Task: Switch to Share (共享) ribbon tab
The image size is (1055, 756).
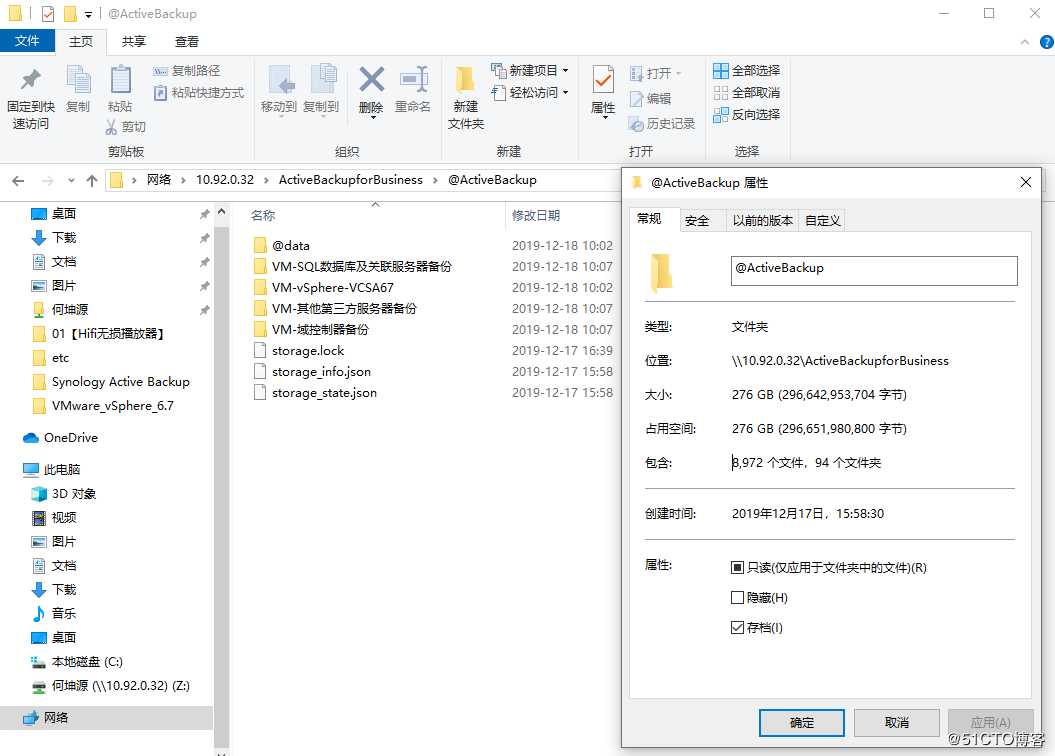Action: (133, 42)
